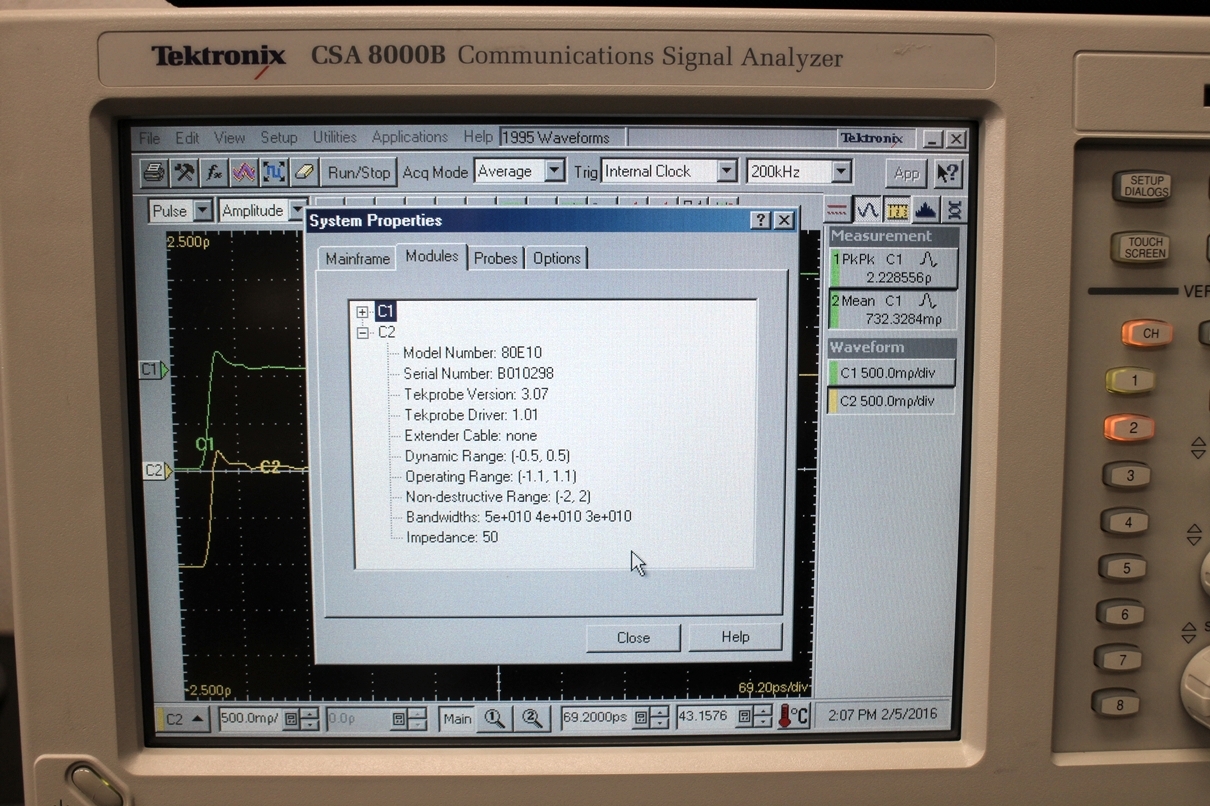This screenshot has width=1210, height=806.
Task: Toggle the mask readout icon
Action: (954, 210)
